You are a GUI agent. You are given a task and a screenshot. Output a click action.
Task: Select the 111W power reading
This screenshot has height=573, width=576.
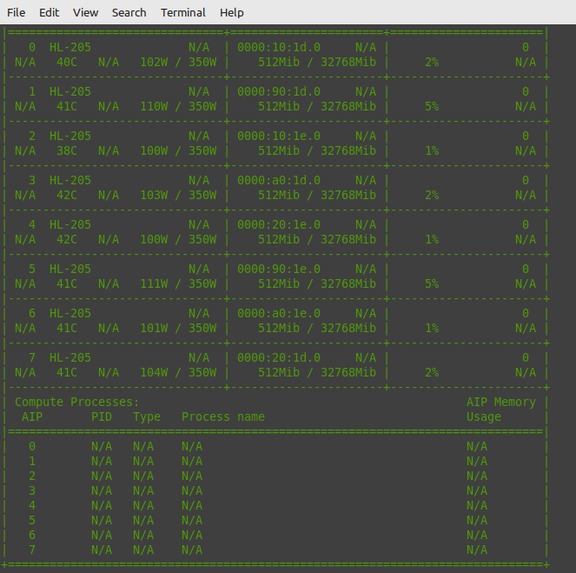(x=154, y=284)
